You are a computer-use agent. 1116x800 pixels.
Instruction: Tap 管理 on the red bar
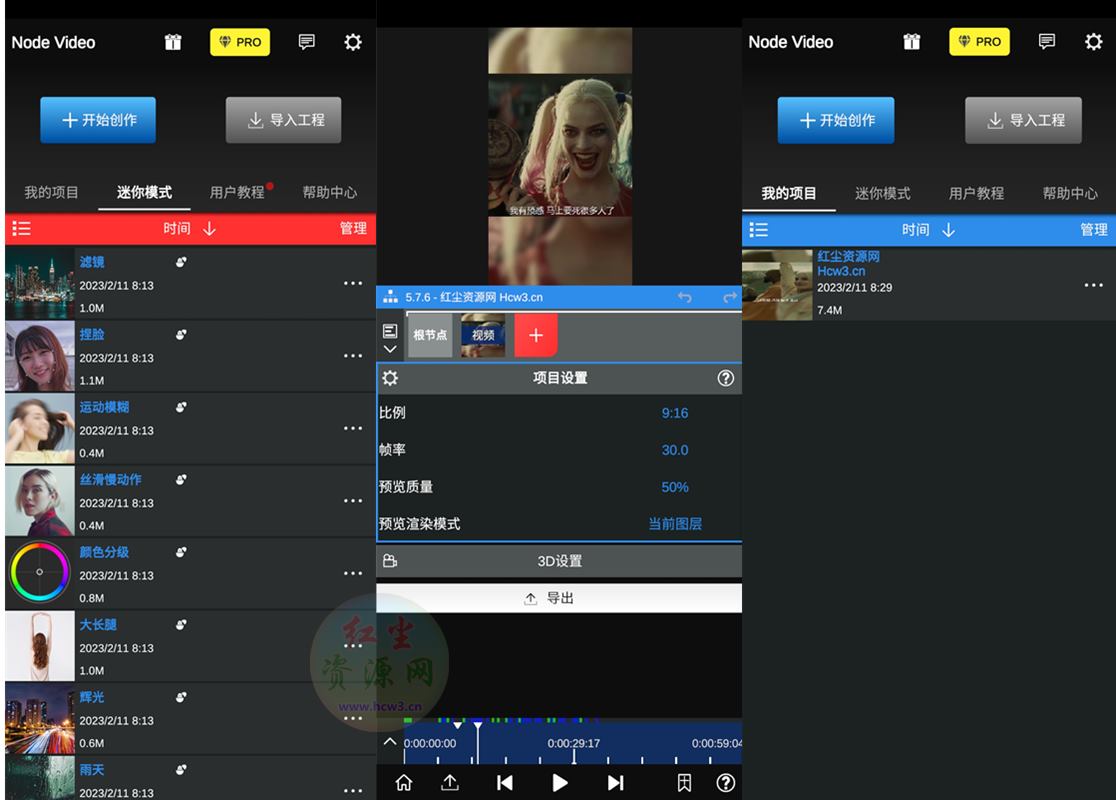pos(353,228)
